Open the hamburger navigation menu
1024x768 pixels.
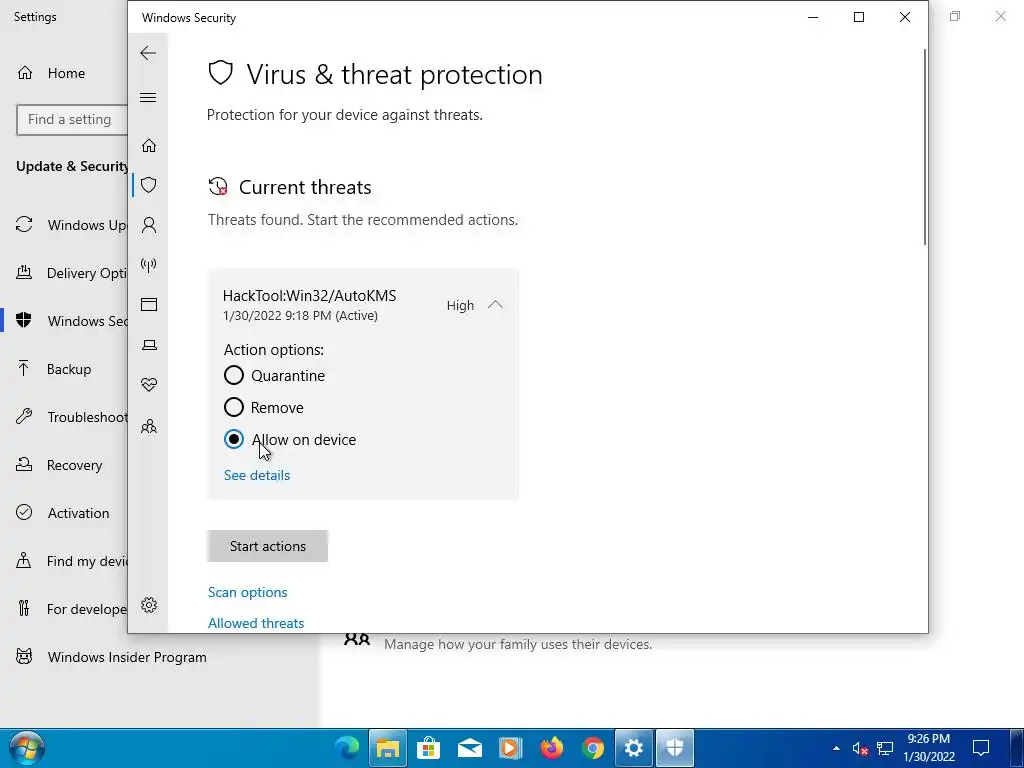point(148,97)
